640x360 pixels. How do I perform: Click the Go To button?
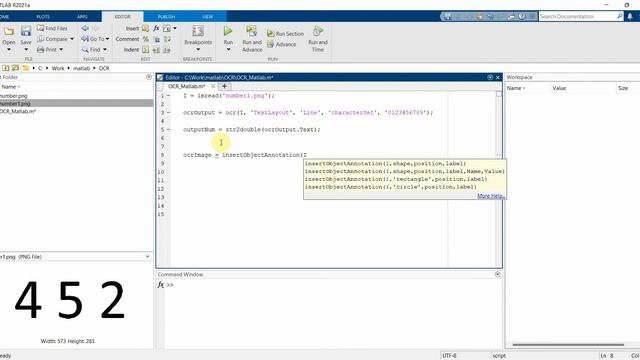(93, 39)
